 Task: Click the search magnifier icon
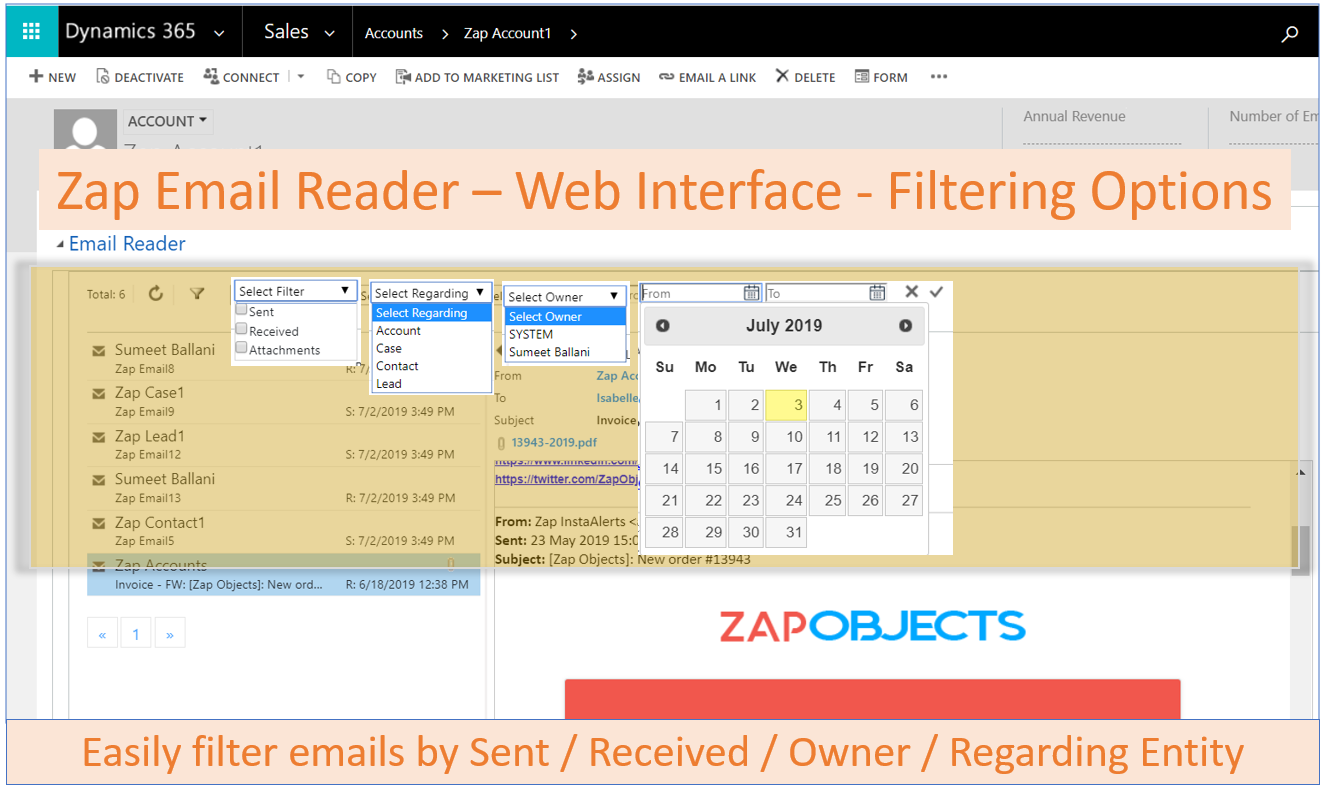pos(1290,33)
